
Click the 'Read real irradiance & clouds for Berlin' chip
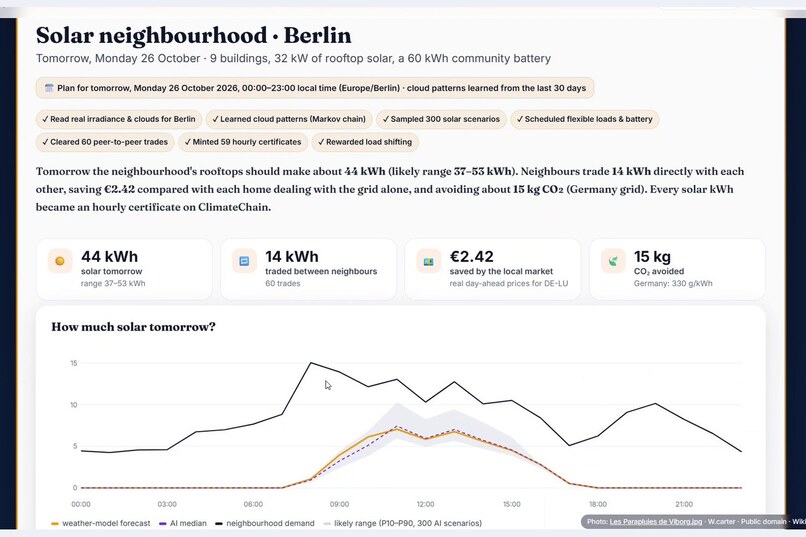click(119, 119)
